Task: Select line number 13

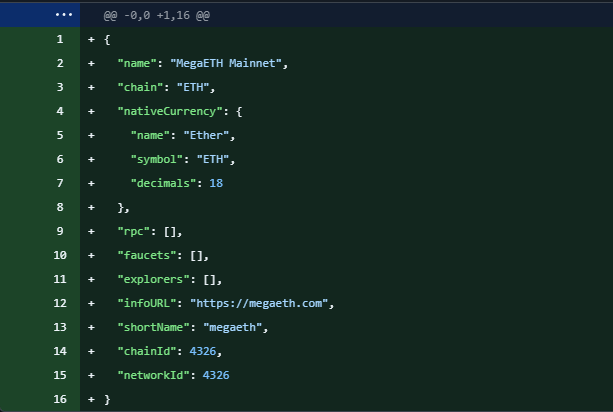Action: point(60,327)
